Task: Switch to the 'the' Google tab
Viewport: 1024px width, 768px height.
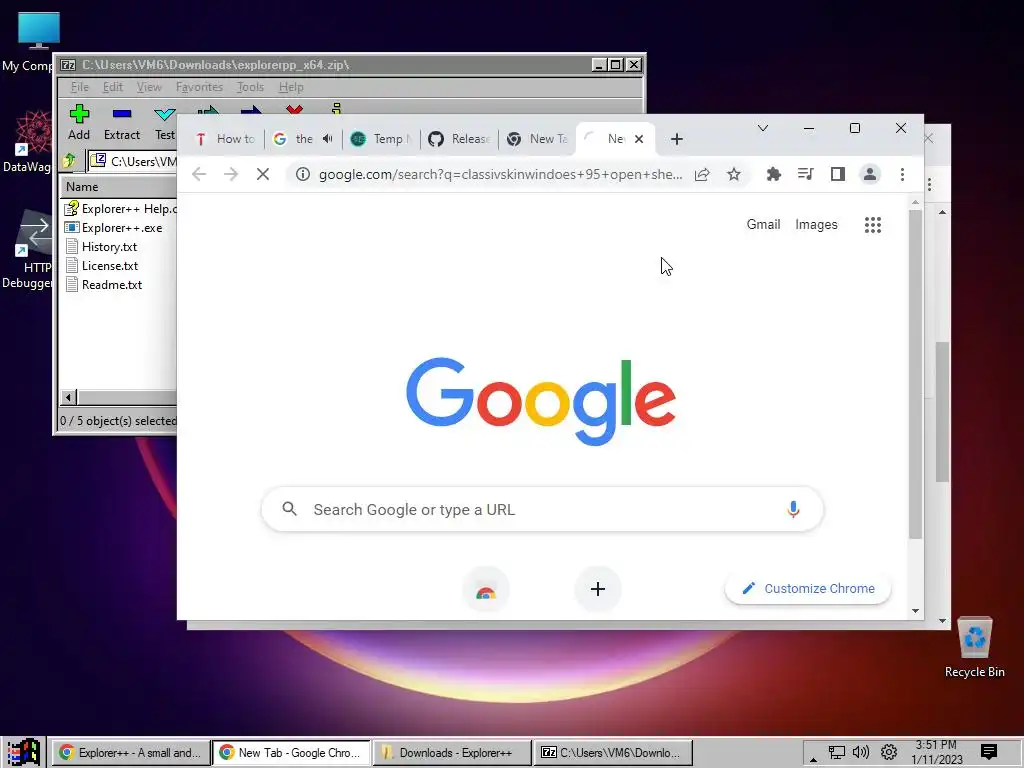Action: pos(295,139)
